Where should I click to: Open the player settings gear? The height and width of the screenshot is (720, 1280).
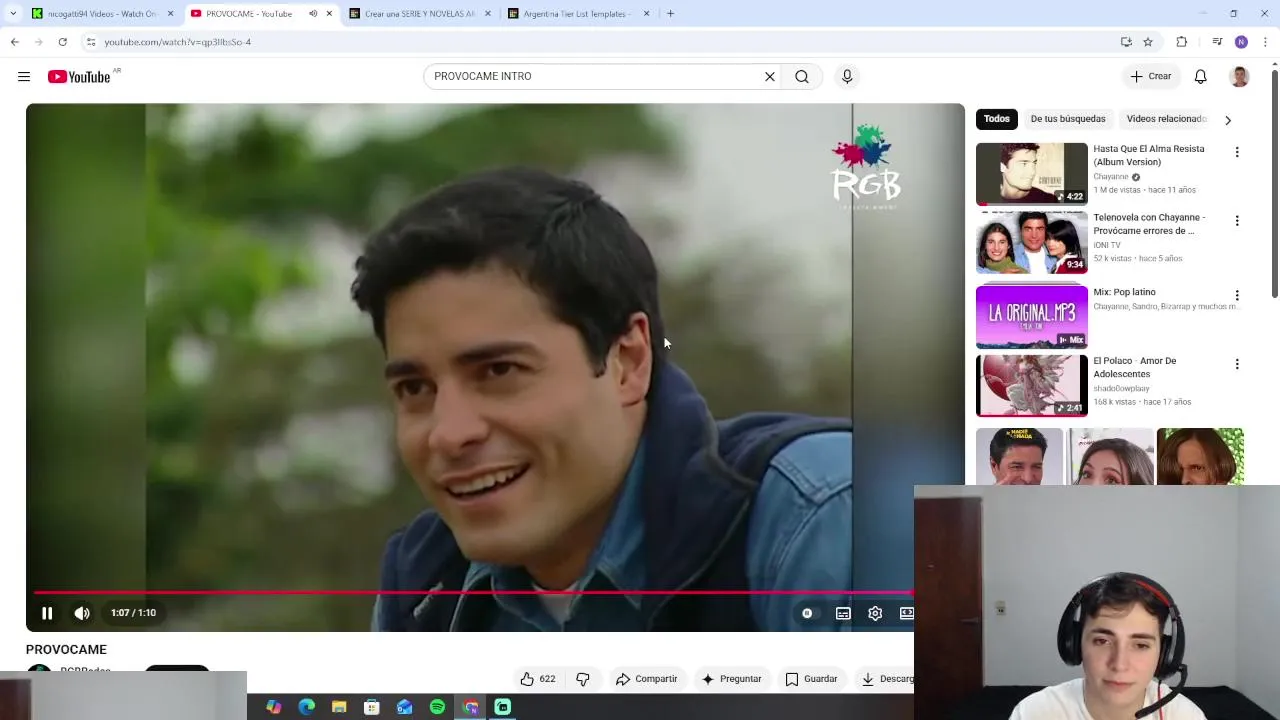(x=875, y=613)
